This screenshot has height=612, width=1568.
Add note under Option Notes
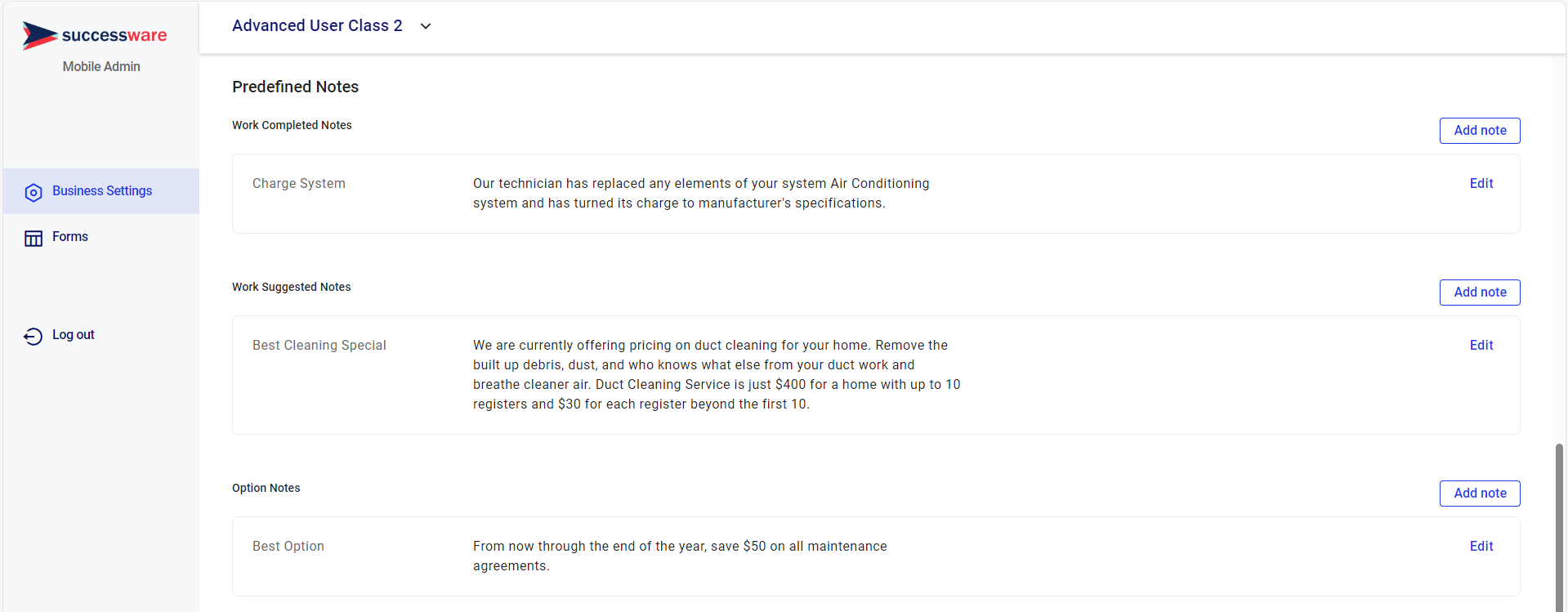coord(1480,494)
